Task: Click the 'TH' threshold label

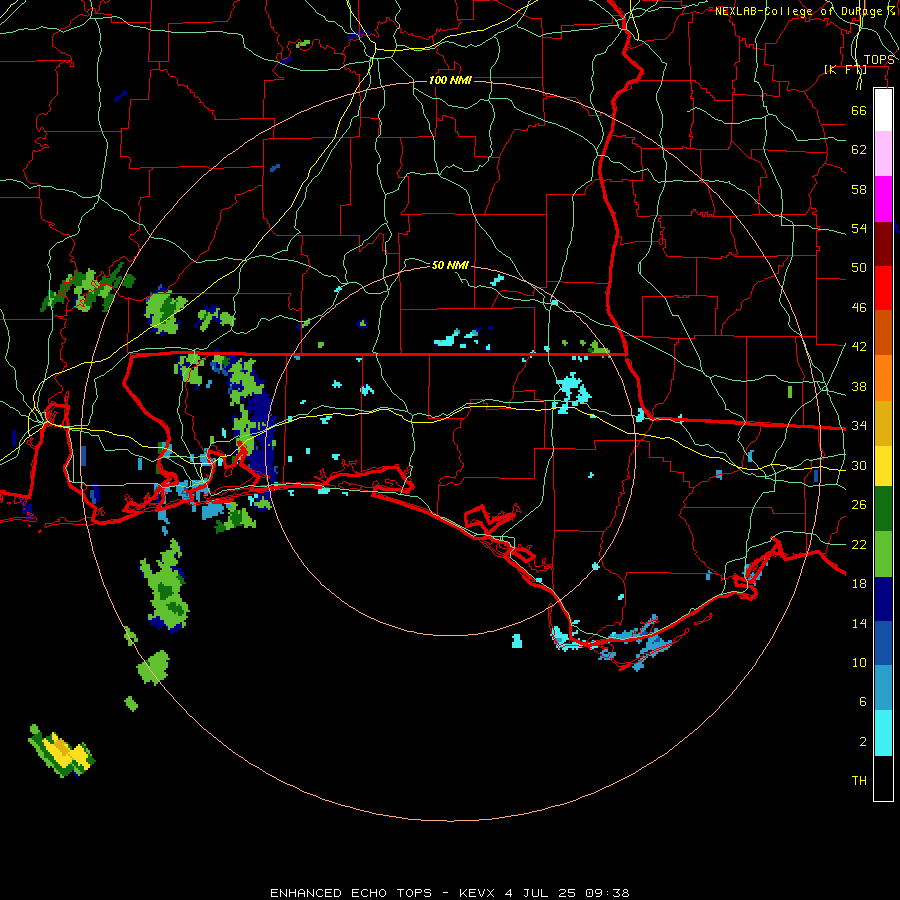Action: coord(859,781)
